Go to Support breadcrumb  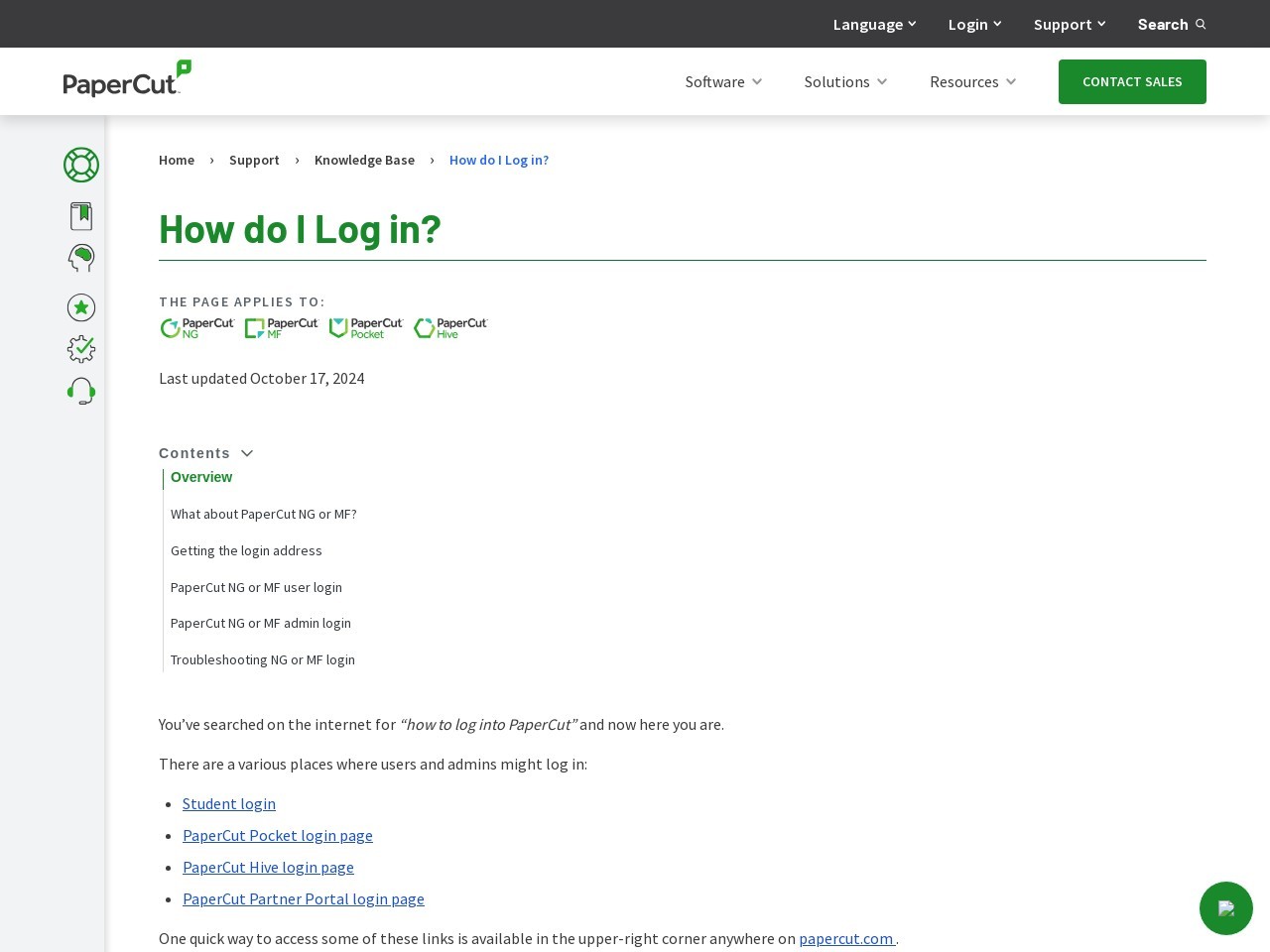pyautogui.click(x=254, y=160)
